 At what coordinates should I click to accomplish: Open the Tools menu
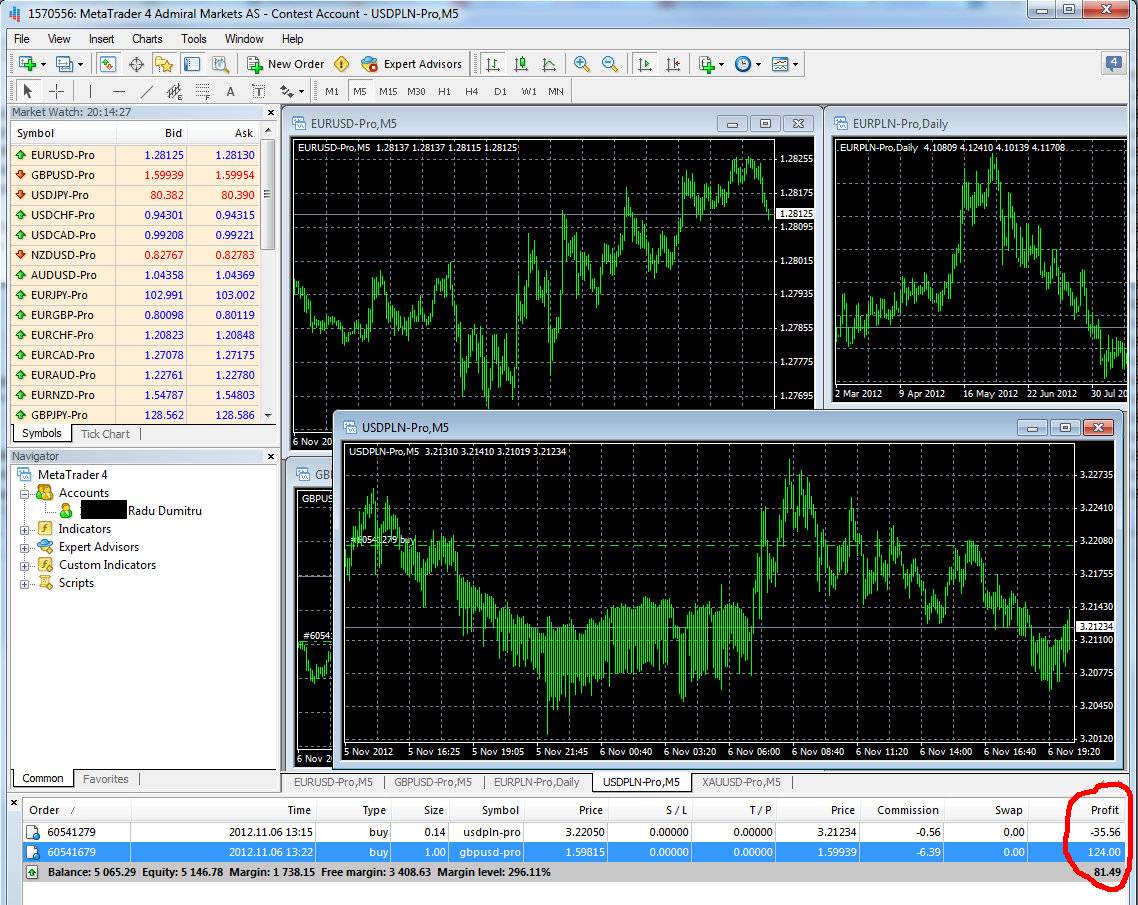[194, 38]
